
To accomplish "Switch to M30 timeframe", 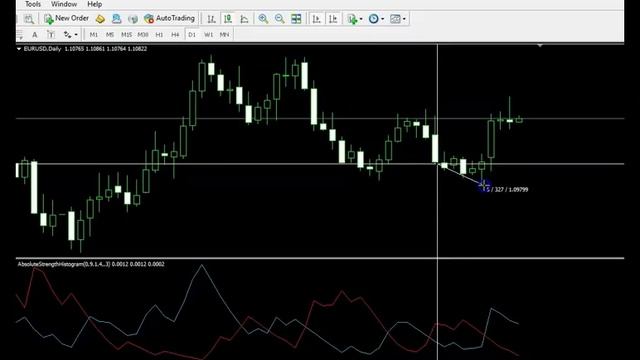I will click(x=143, y=35).
